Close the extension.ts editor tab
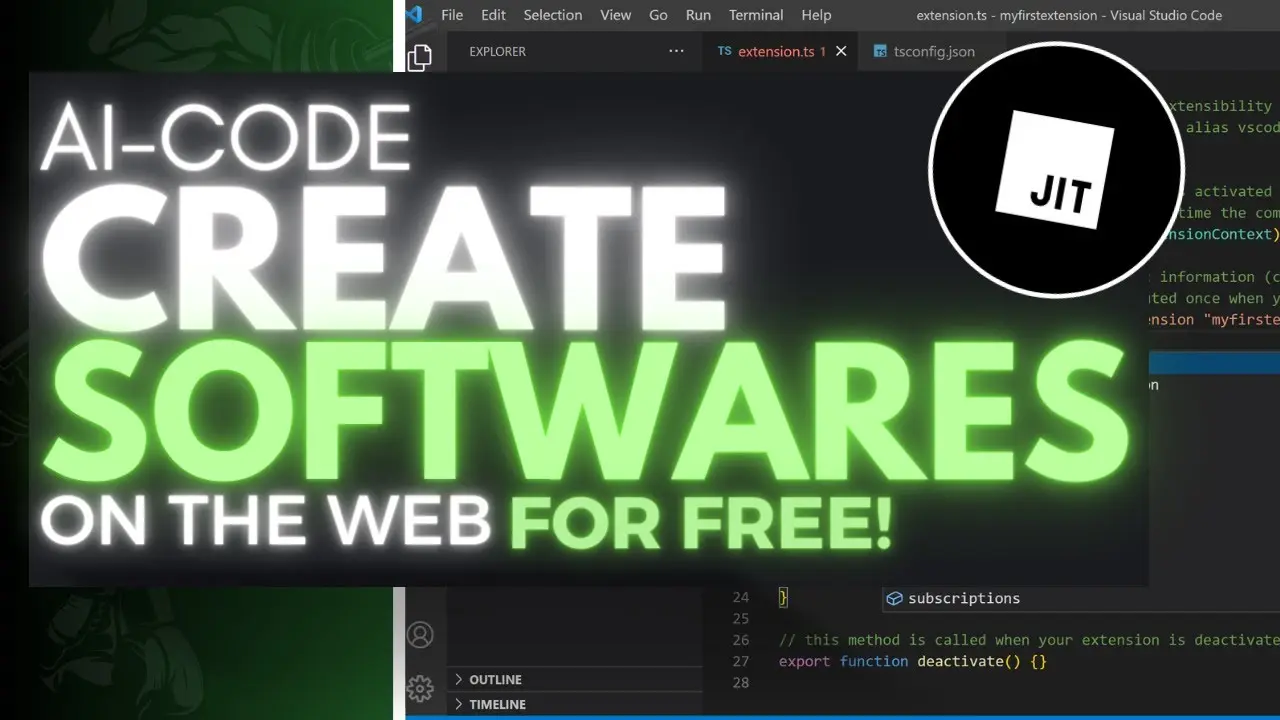This screenshot has height=720, width=1280. tap(841, 51)
